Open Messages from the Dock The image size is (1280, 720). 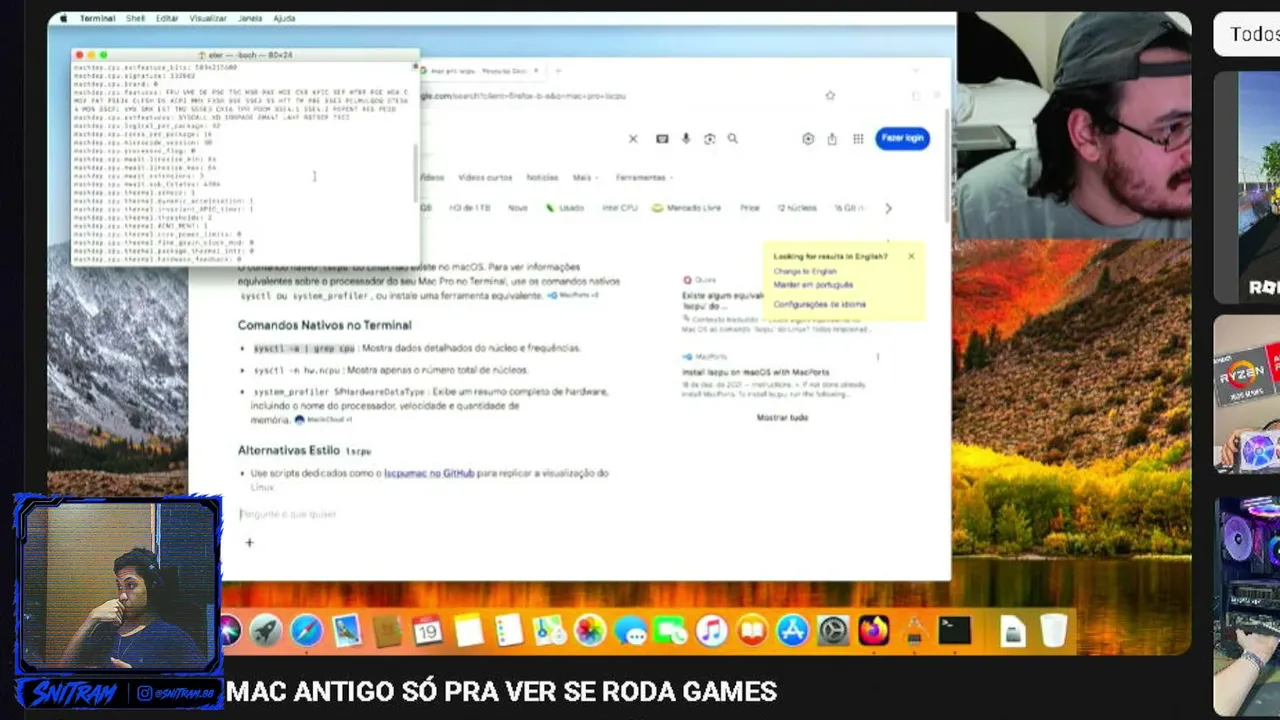pos(630,631)
